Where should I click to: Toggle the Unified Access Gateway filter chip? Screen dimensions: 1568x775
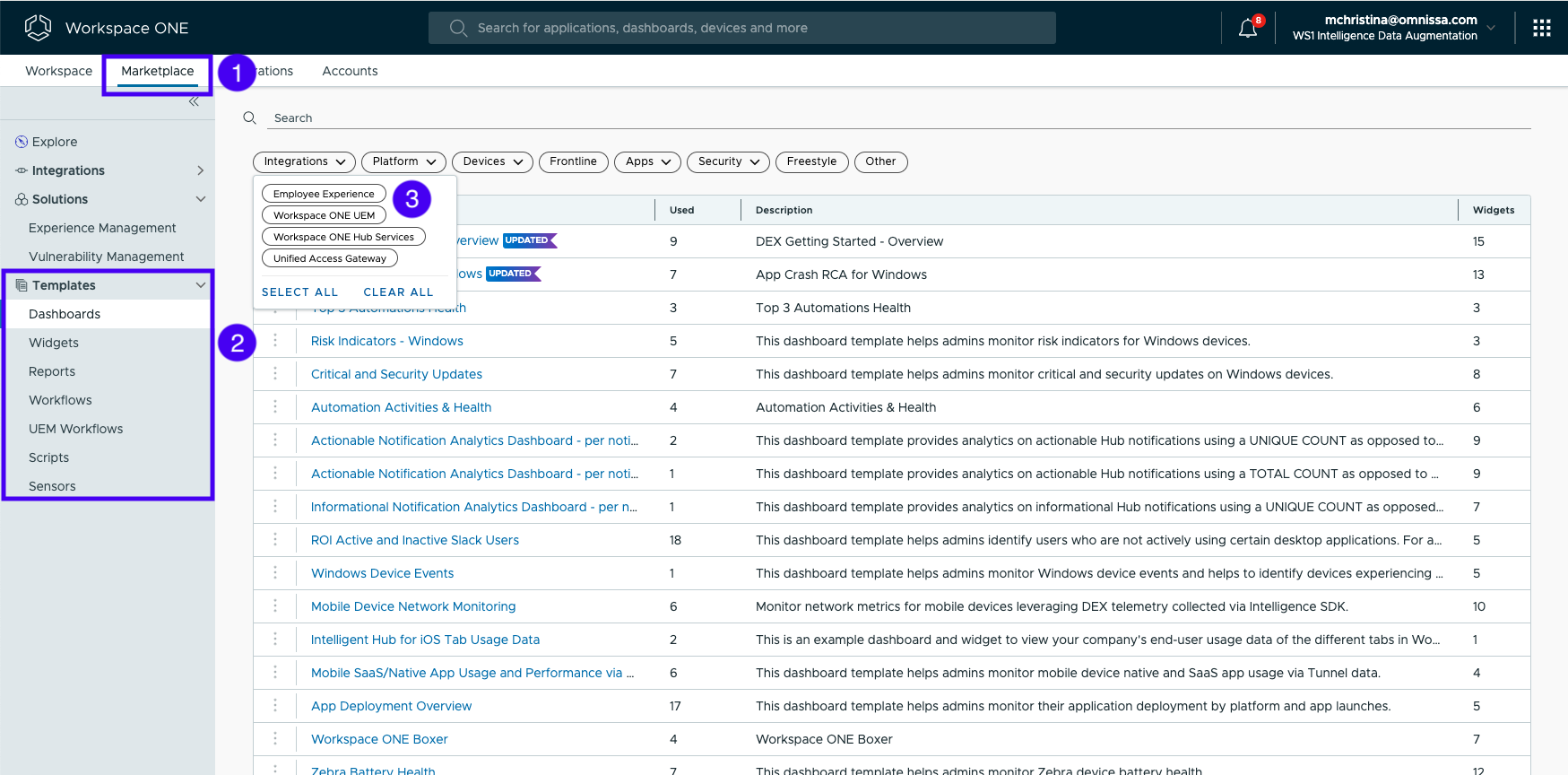coord(329,258)
